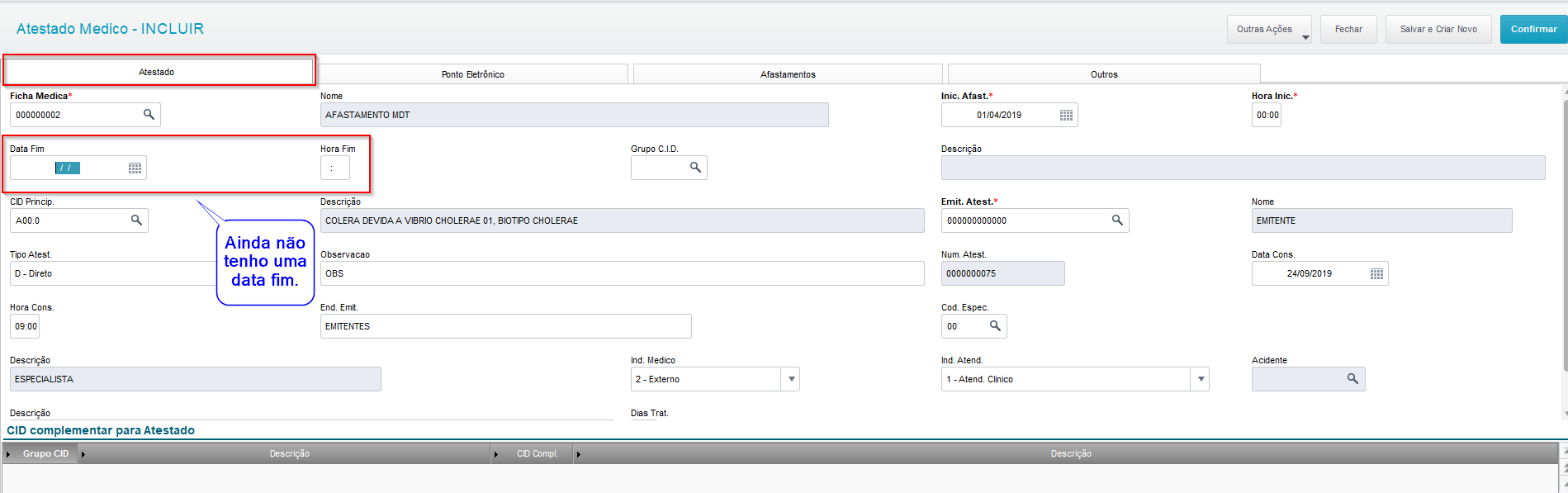
Task: Click the Data Cons. date value 24/09/2019
Action: (1310, 273)
